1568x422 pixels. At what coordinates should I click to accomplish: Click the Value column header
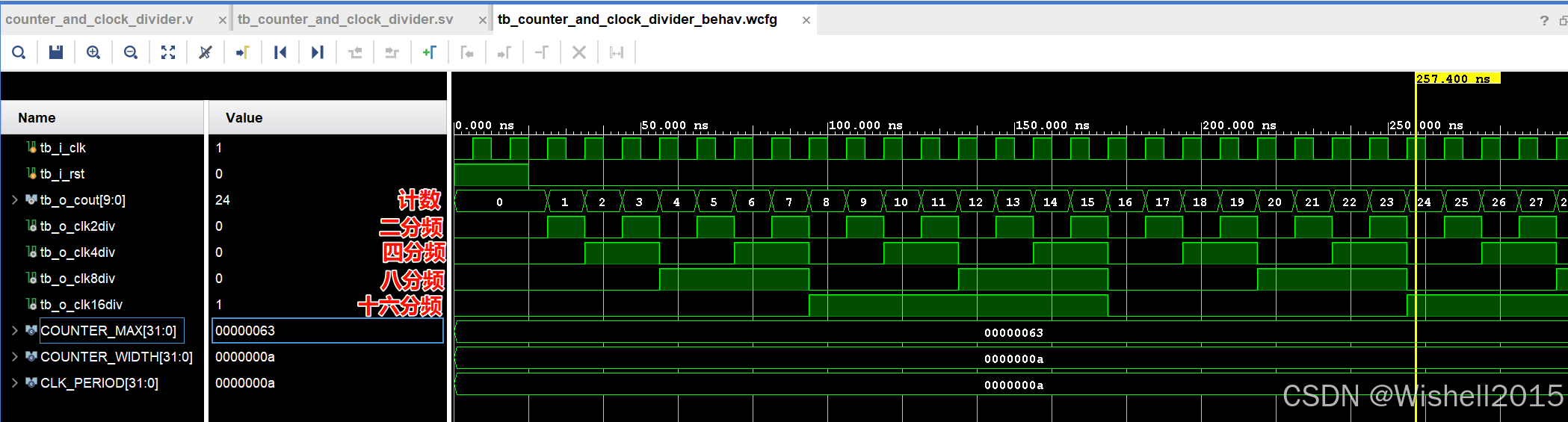(x=328, y=118)
